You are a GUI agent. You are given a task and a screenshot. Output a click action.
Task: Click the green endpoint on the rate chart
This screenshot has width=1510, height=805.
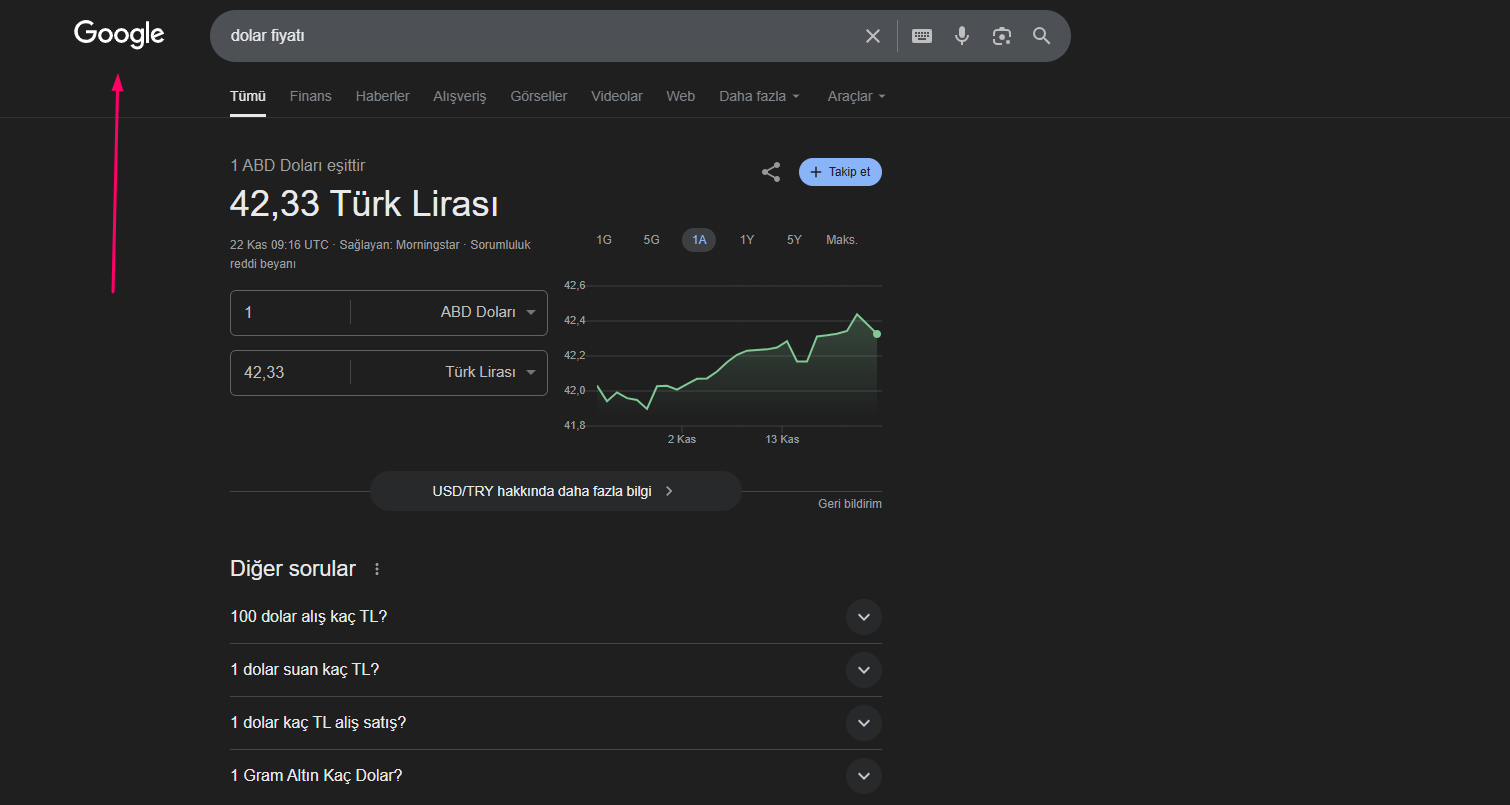coord(877,334)
